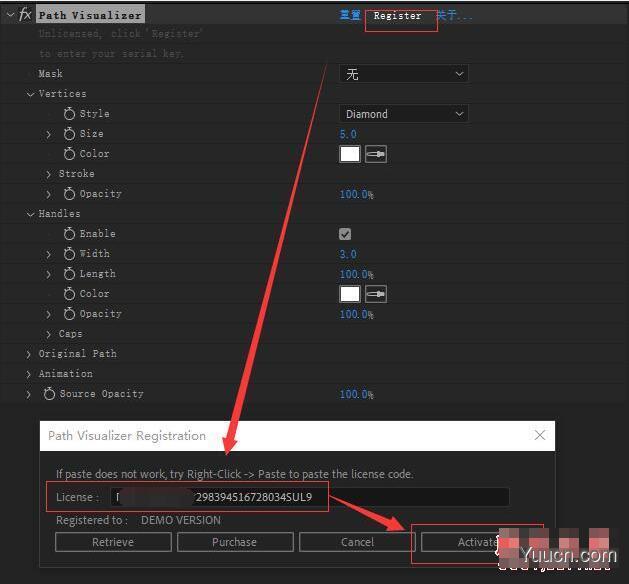The image size is (629, 584).
Task: Expand the Handles Opacity property
Action: point(49,314)
